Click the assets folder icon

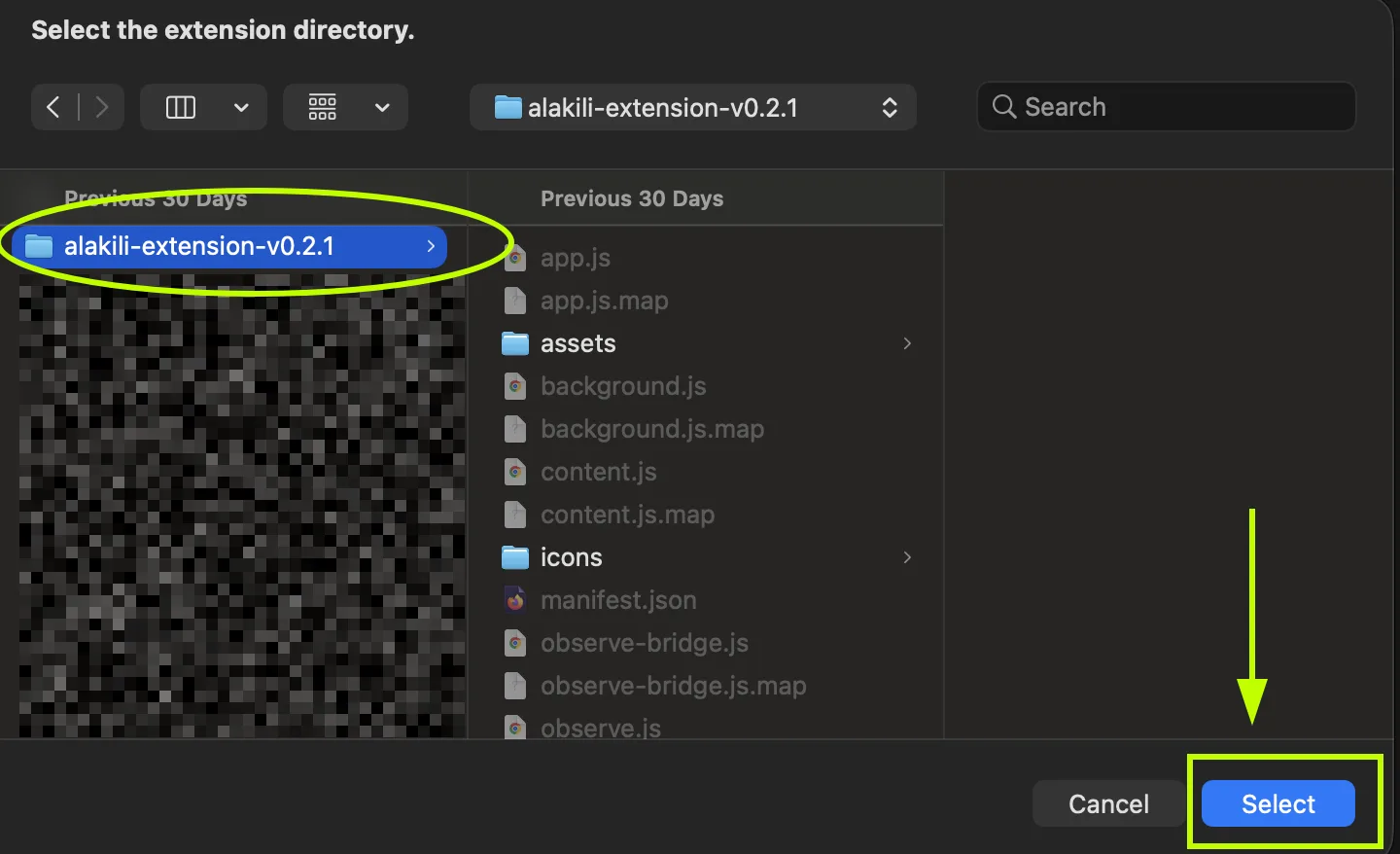click(515, 343)
